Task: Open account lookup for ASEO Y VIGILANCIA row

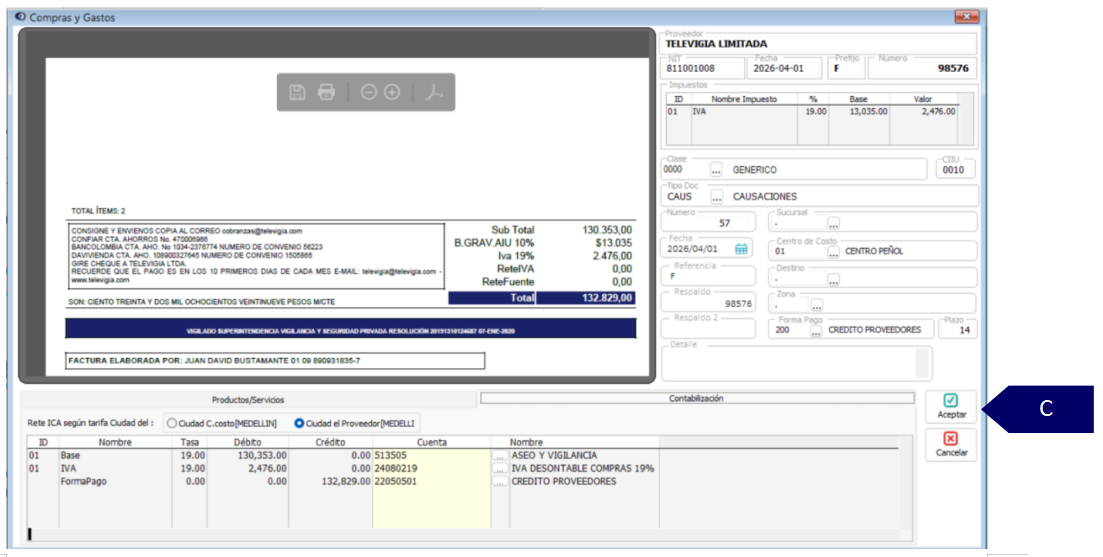Action: (499, 456)
